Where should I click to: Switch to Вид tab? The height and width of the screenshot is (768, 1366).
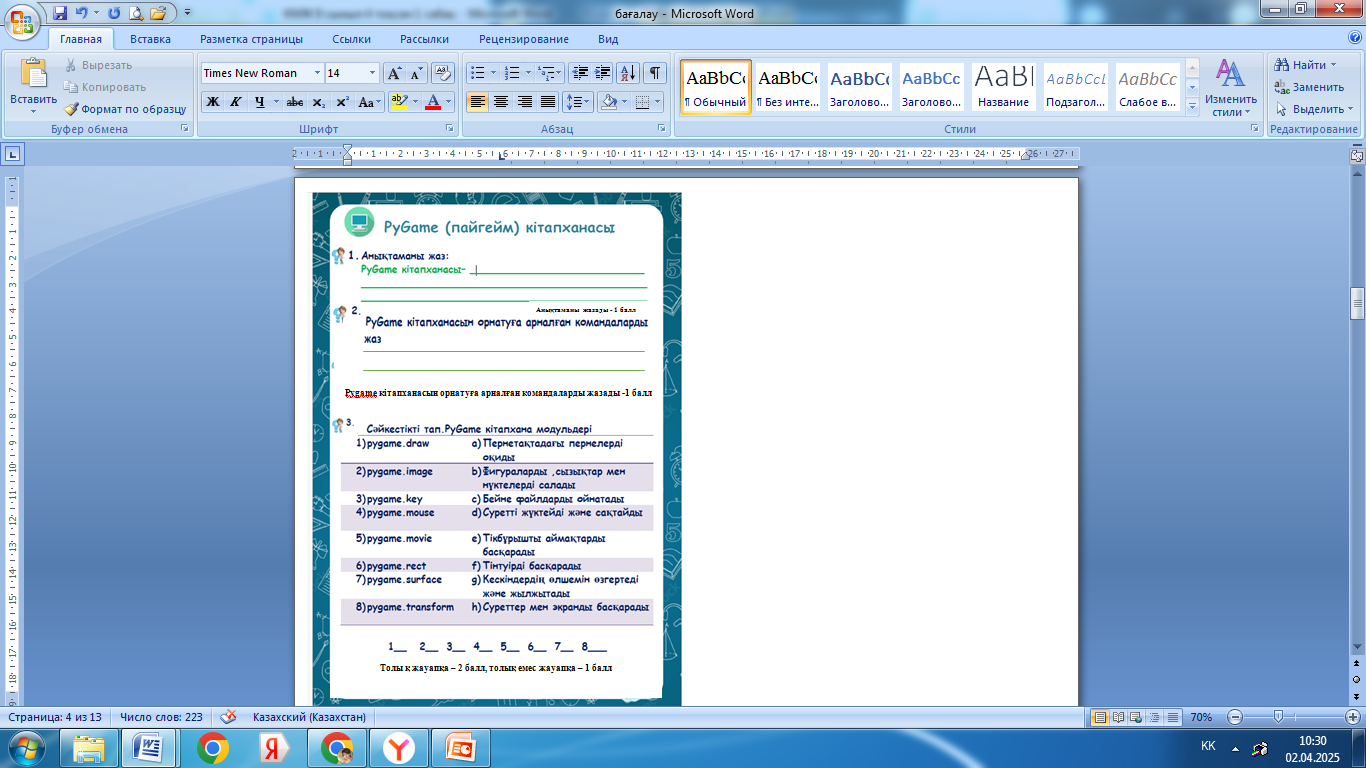pyautogui.click(x=608, y=39)
